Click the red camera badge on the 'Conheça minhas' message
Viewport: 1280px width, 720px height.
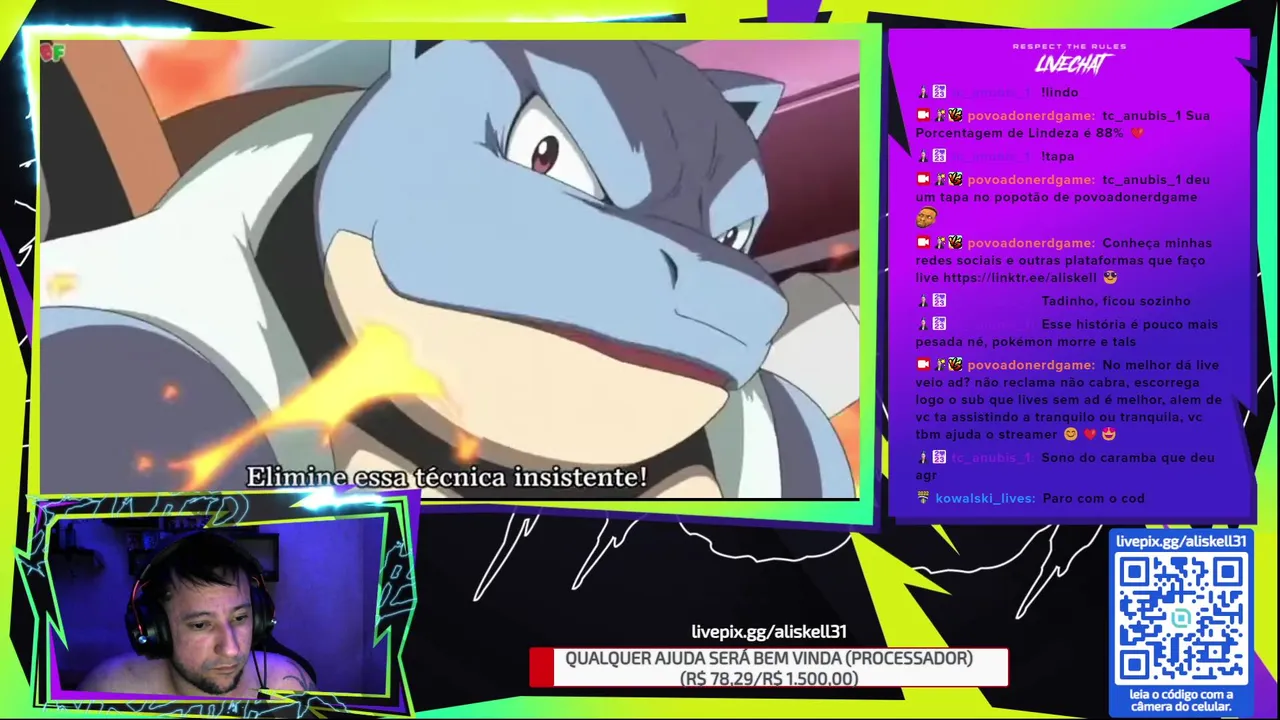pos(923,243)
